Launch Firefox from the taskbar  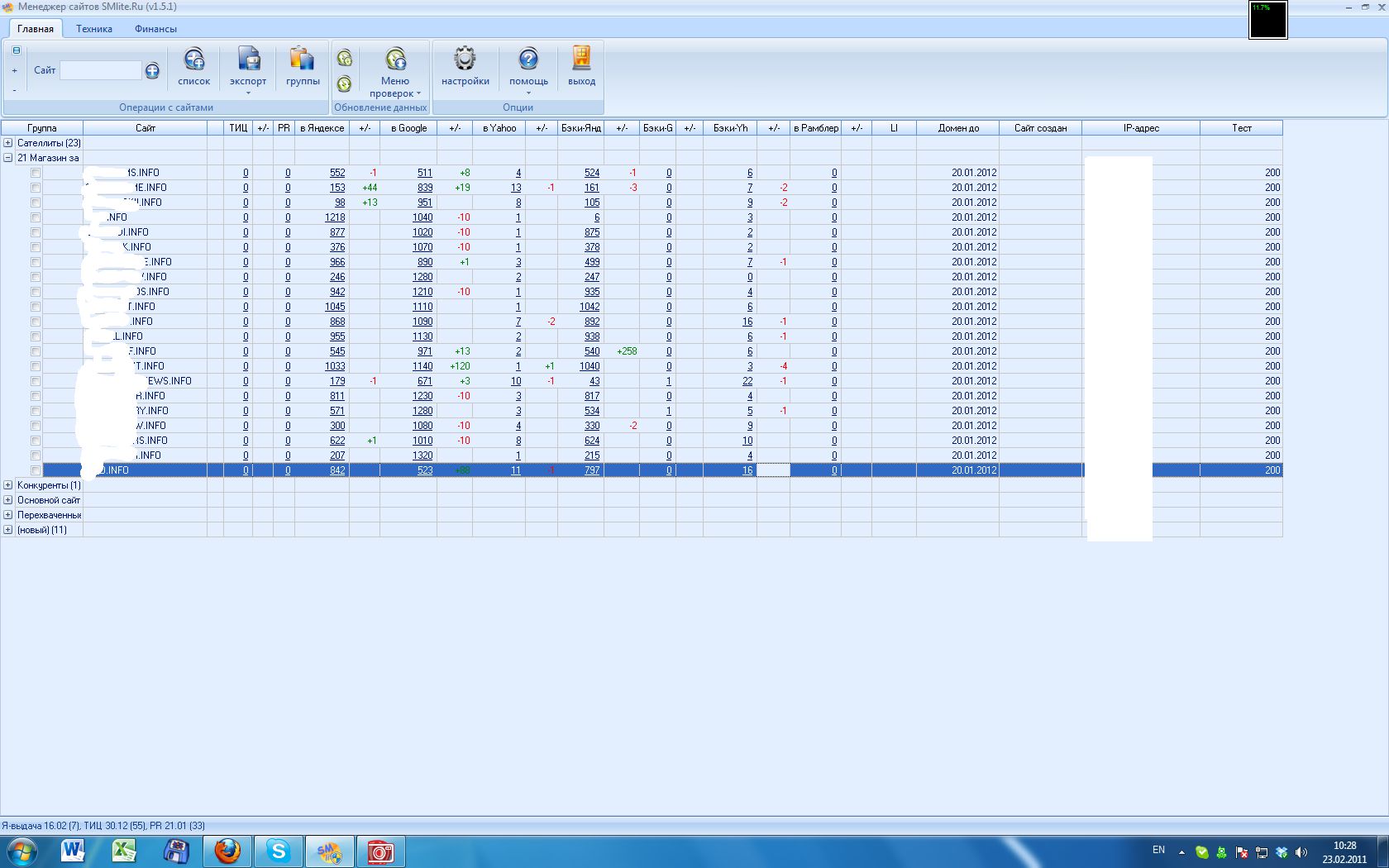227,851
